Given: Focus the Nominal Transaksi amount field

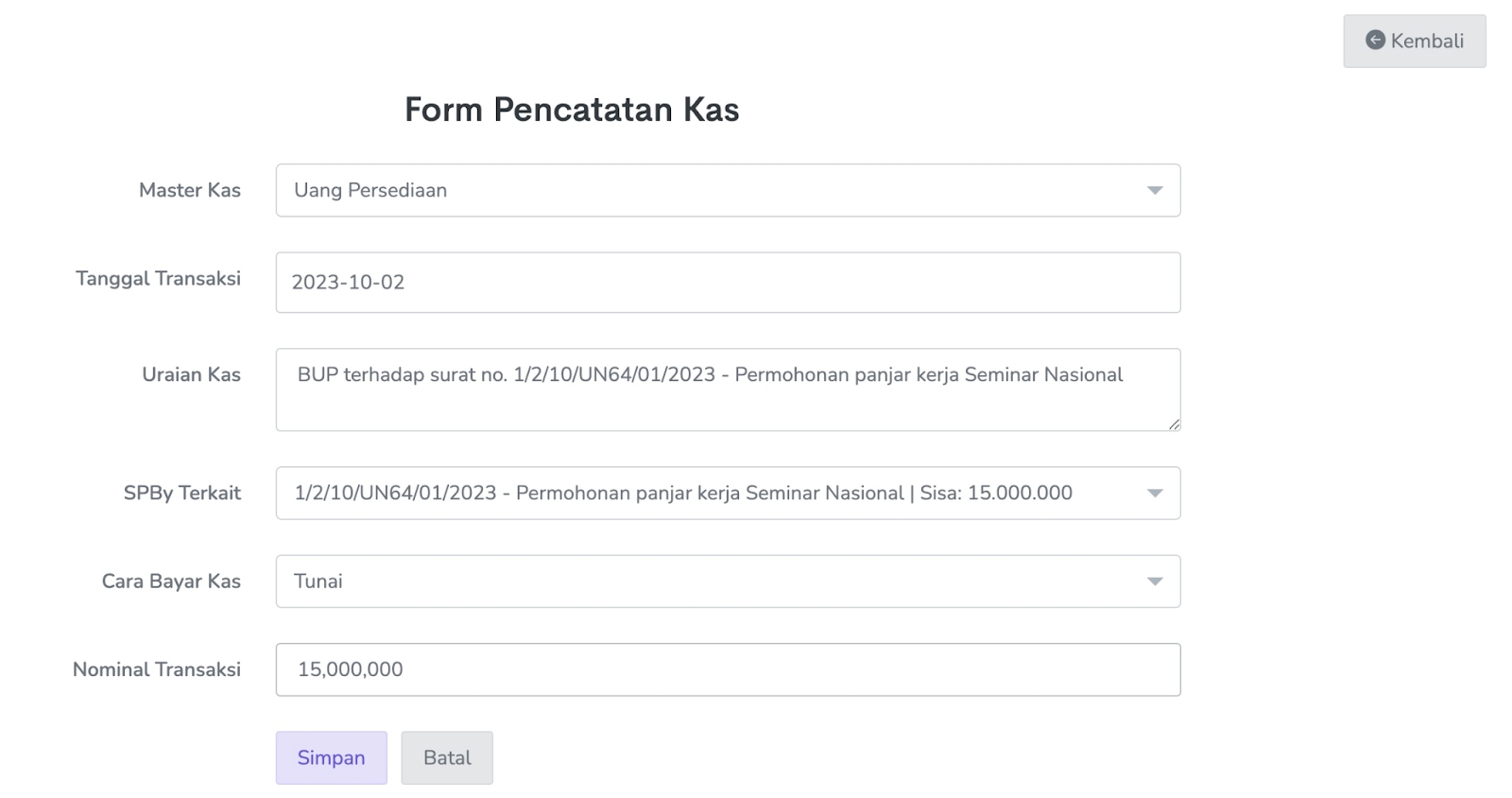Looking at the screenshot, I should tap(728, 669).
